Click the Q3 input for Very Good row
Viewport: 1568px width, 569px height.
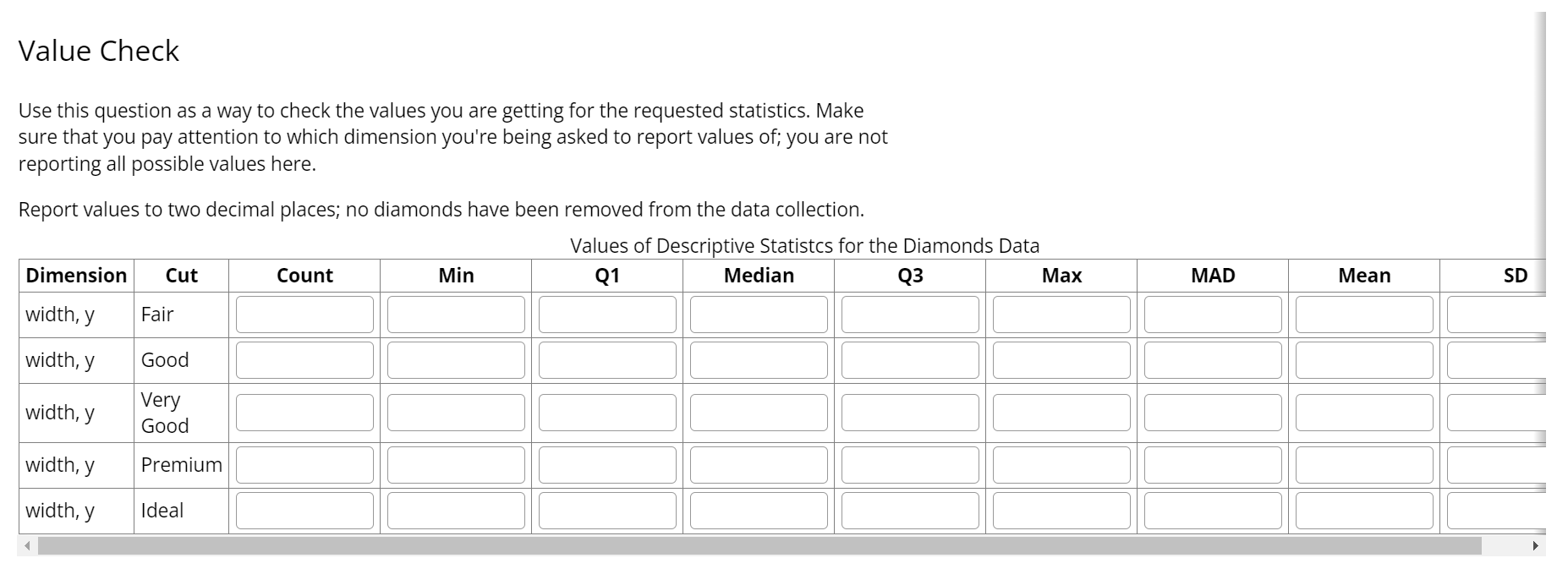point(909,413)
